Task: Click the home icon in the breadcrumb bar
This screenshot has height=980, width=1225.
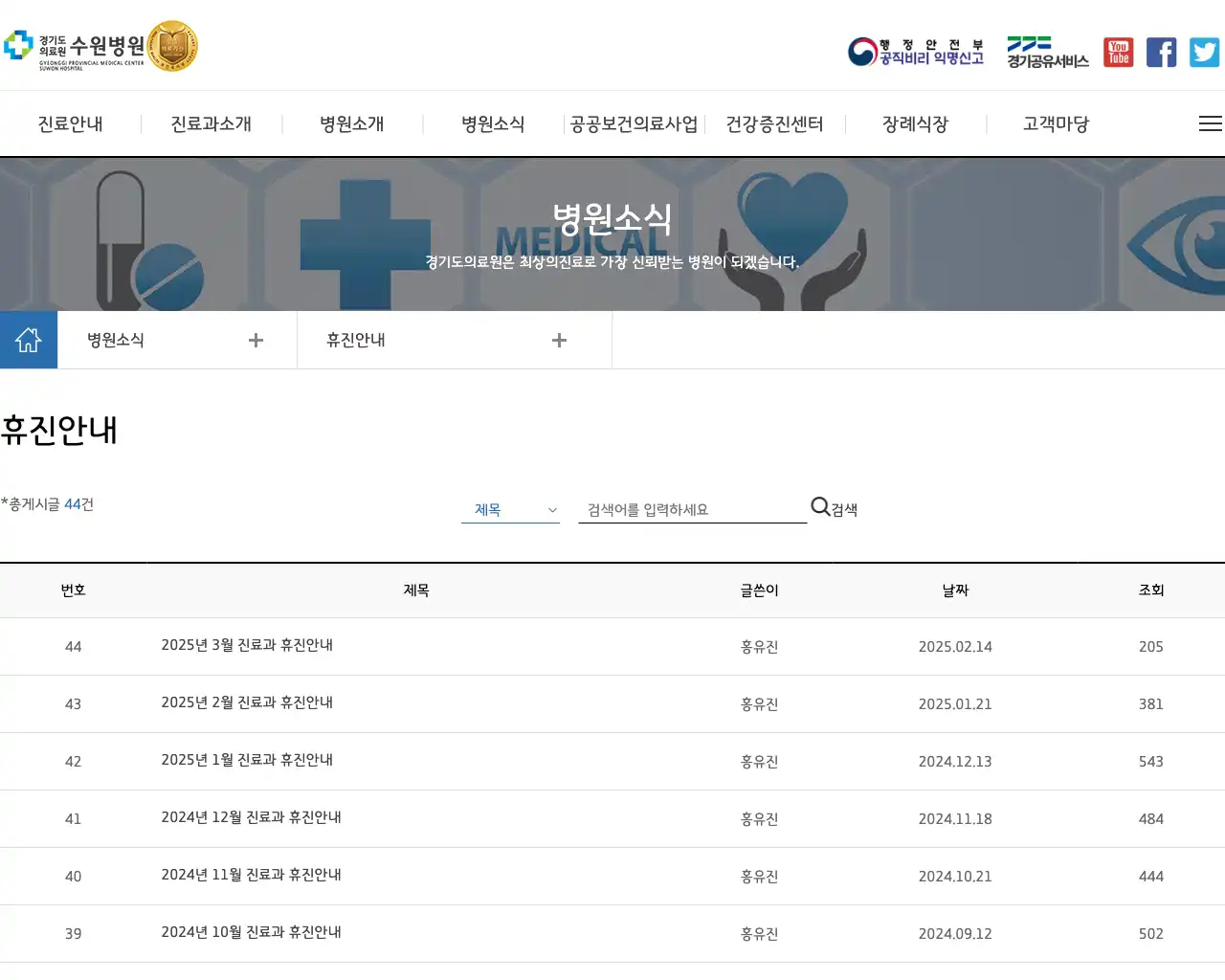Action: click(x=29, y=339)
